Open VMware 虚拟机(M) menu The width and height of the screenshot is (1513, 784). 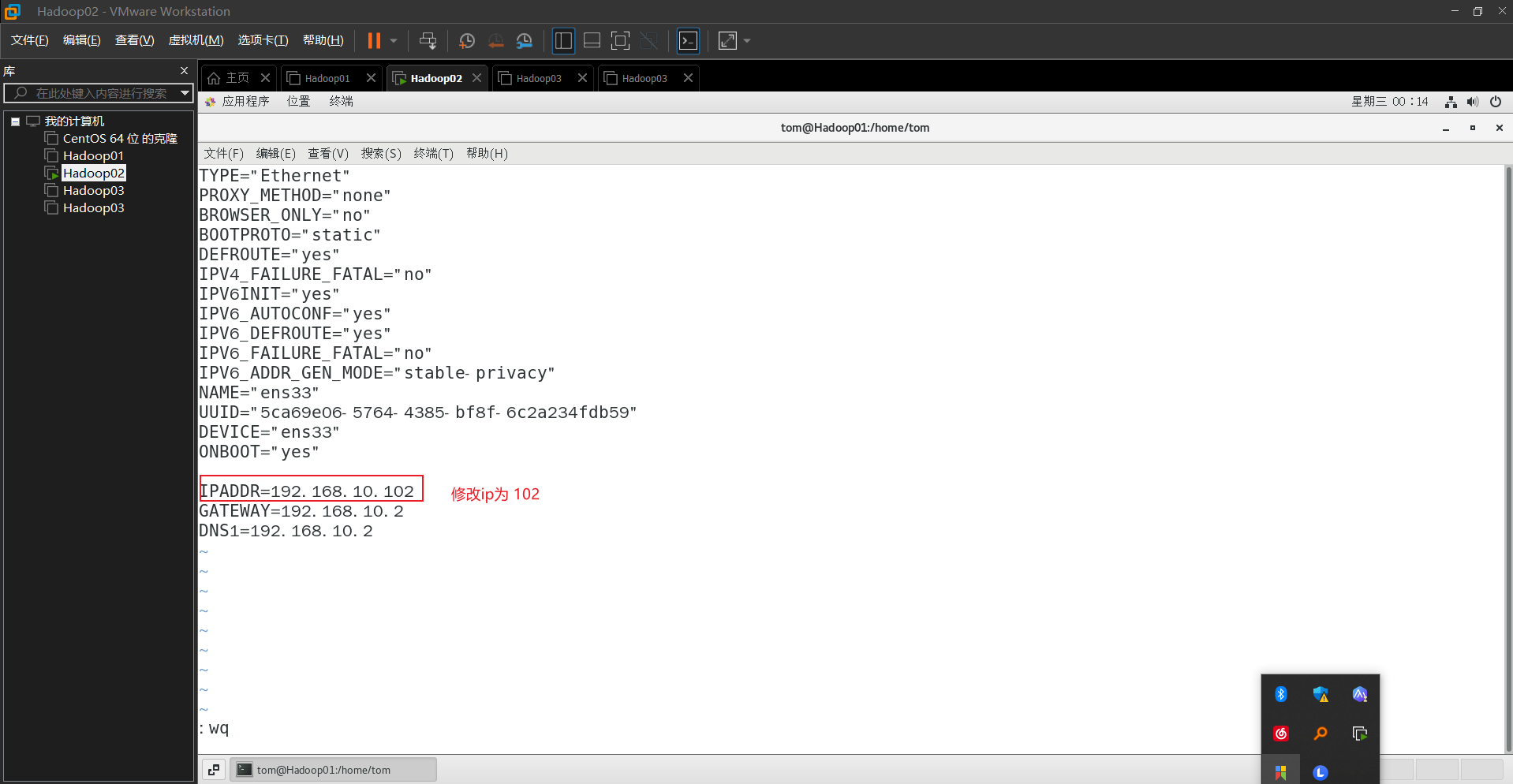pos(196,40)
